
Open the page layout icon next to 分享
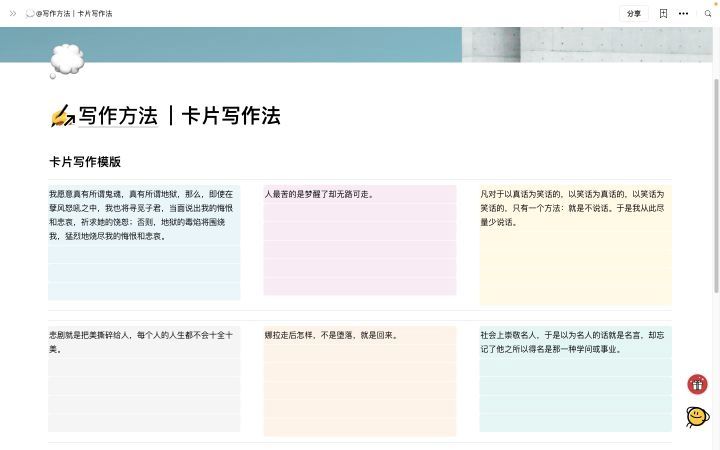(663, 14)
